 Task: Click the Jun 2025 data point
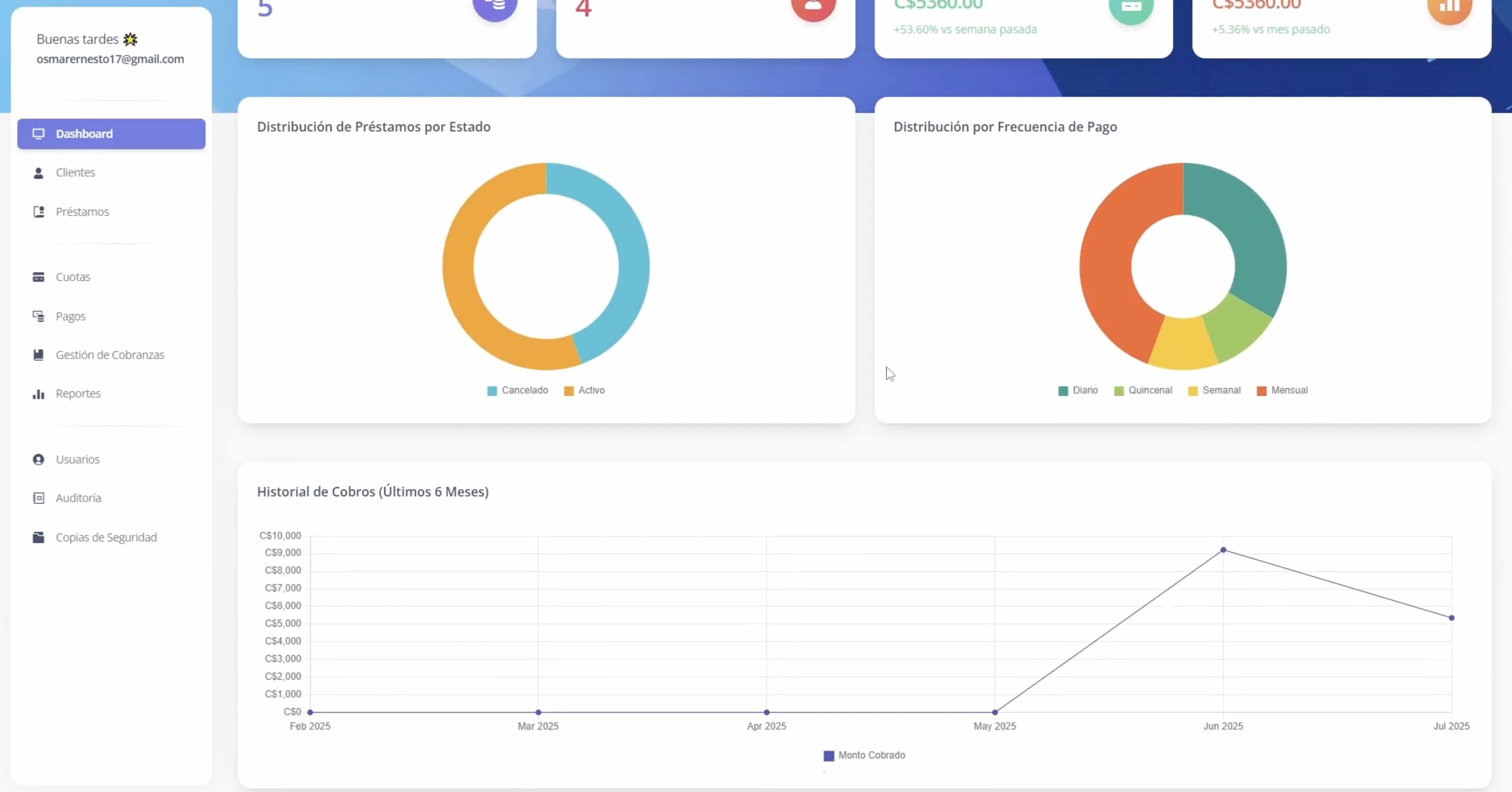coord(1223,550)
